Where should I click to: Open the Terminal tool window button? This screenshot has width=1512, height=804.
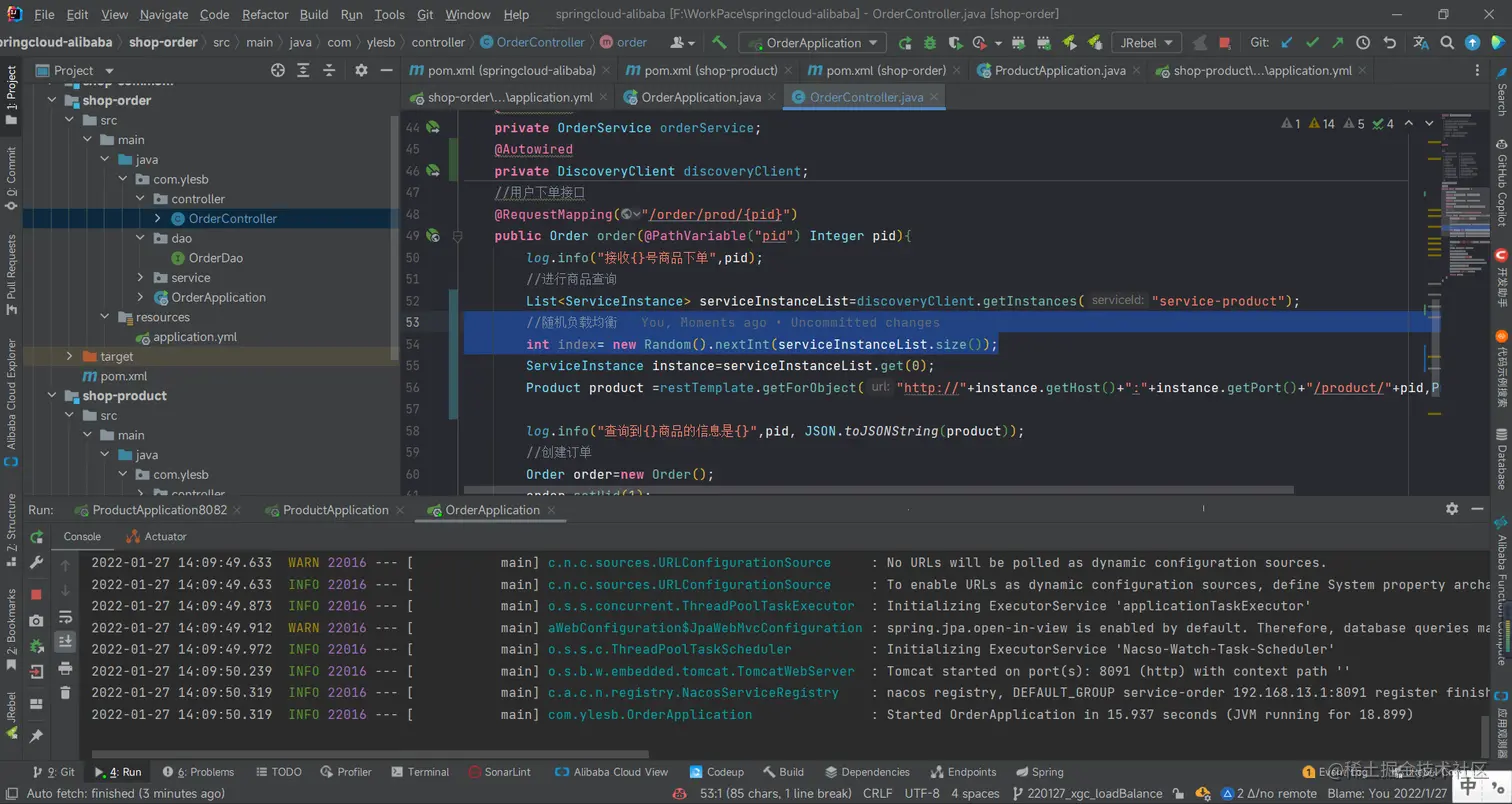420,772
